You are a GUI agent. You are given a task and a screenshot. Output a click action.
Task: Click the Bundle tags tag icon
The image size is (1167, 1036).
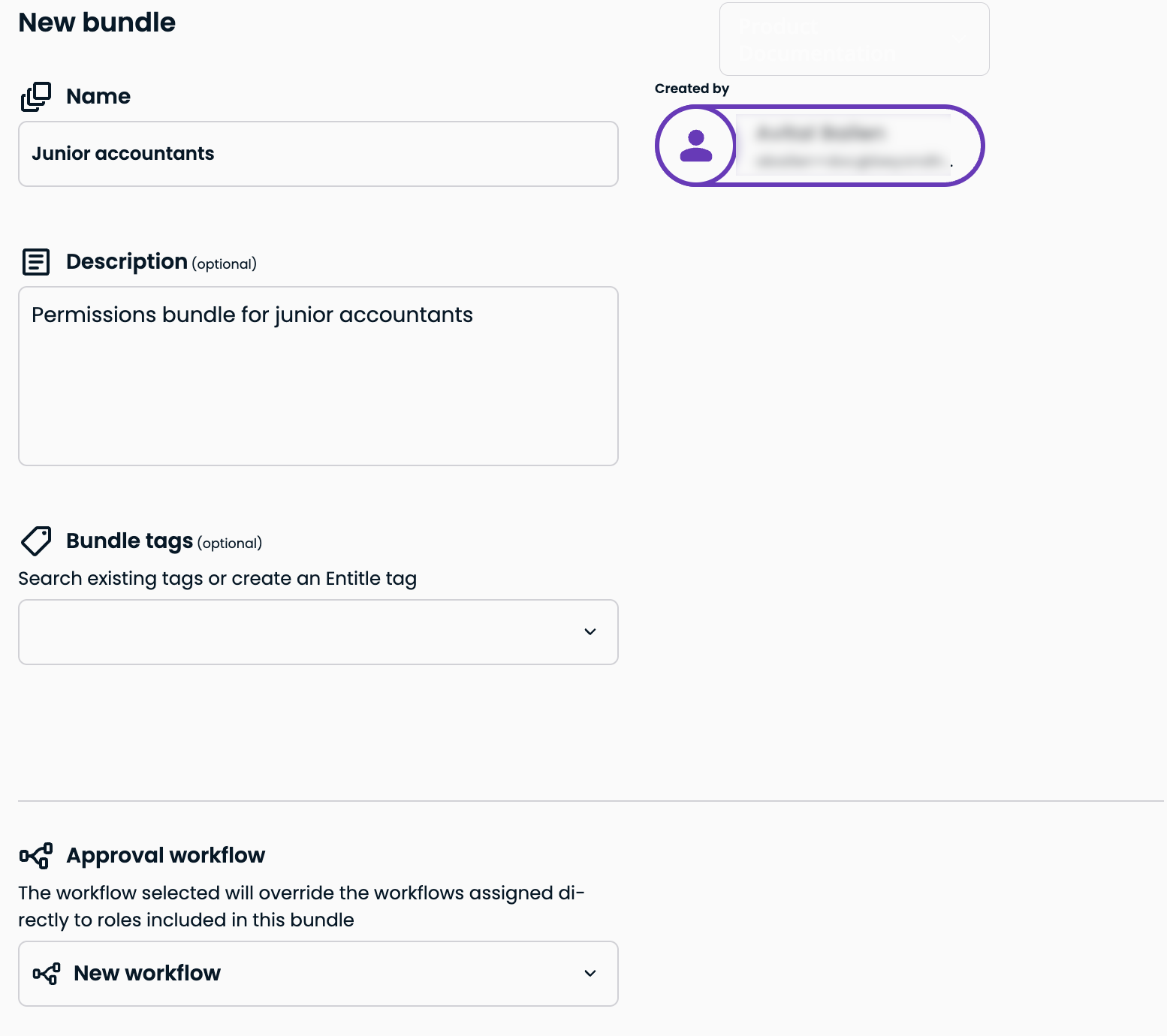click(35, 541)
